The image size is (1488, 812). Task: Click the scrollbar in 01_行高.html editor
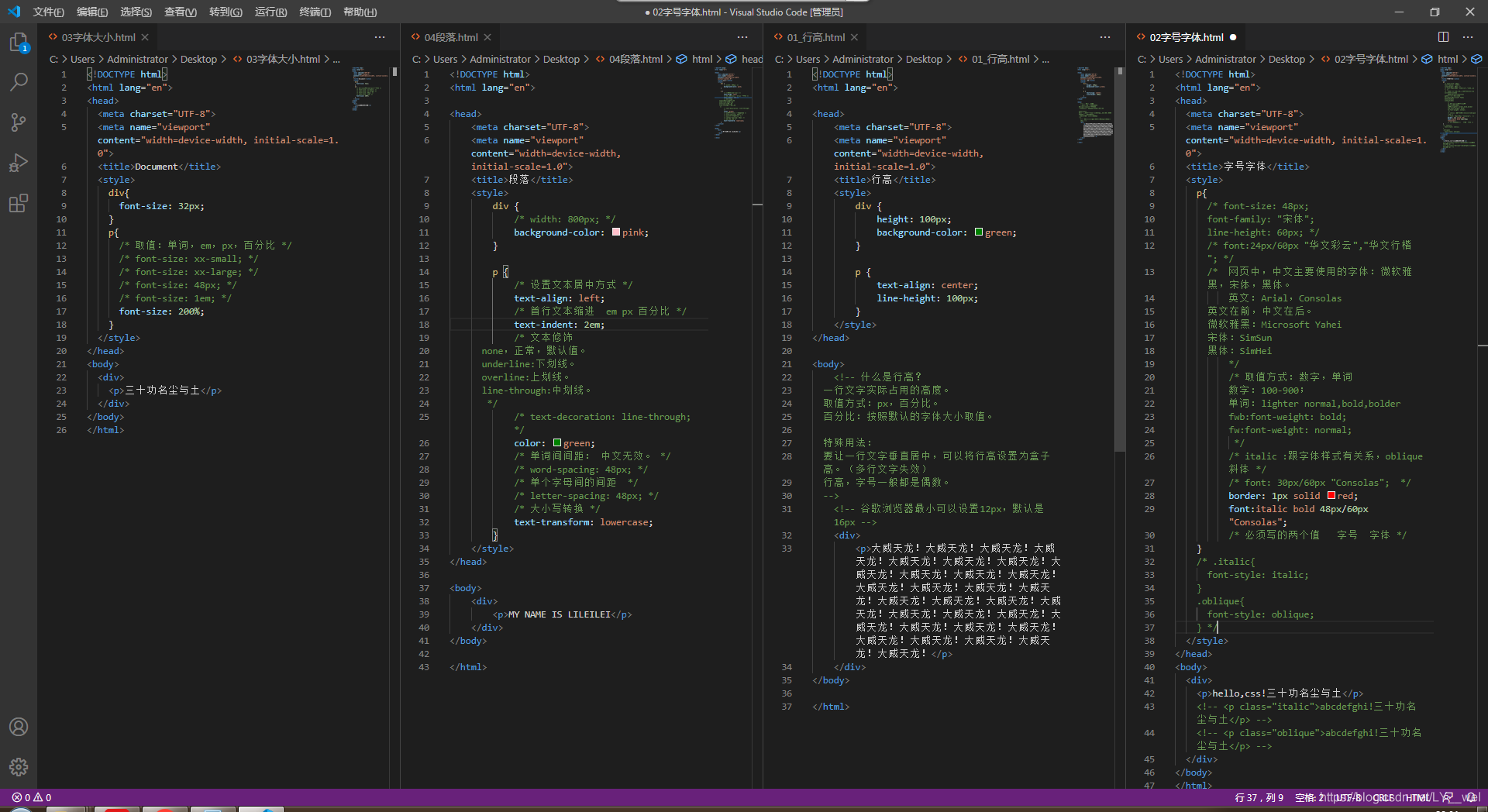click(x=1119, y=260)
